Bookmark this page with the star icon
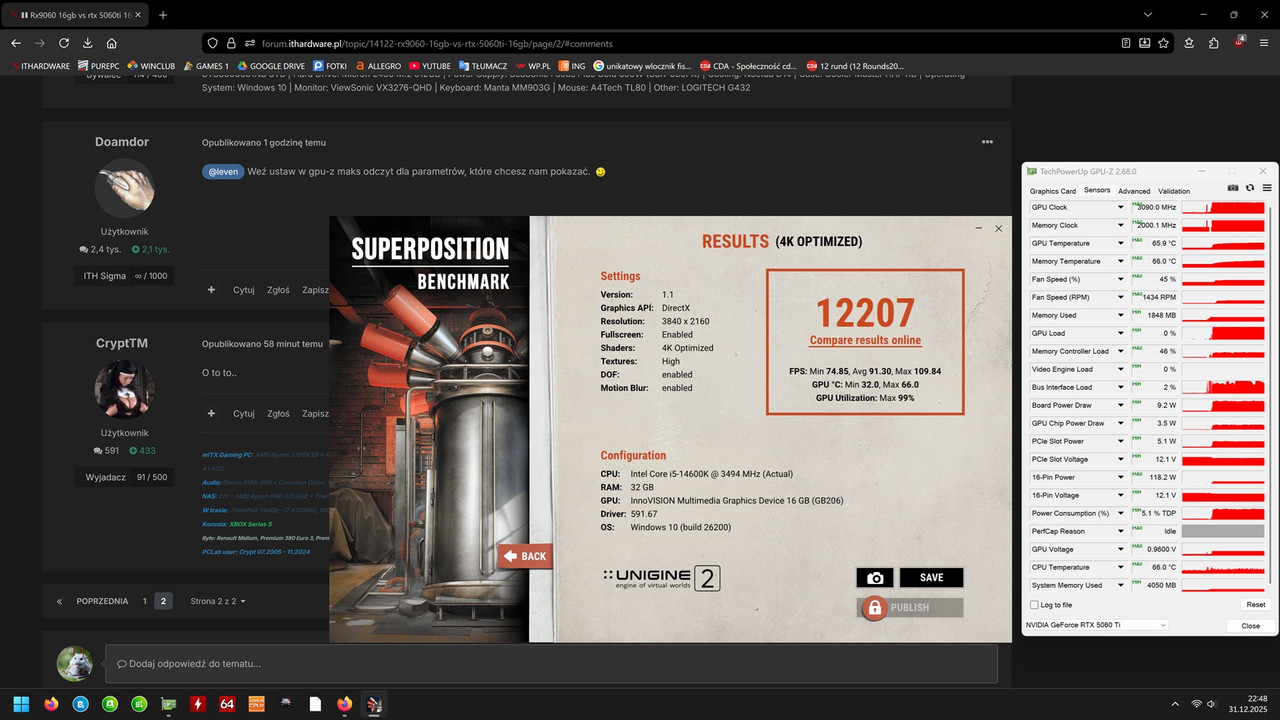Screen dimensions: 1280x720 (1163, 43)
